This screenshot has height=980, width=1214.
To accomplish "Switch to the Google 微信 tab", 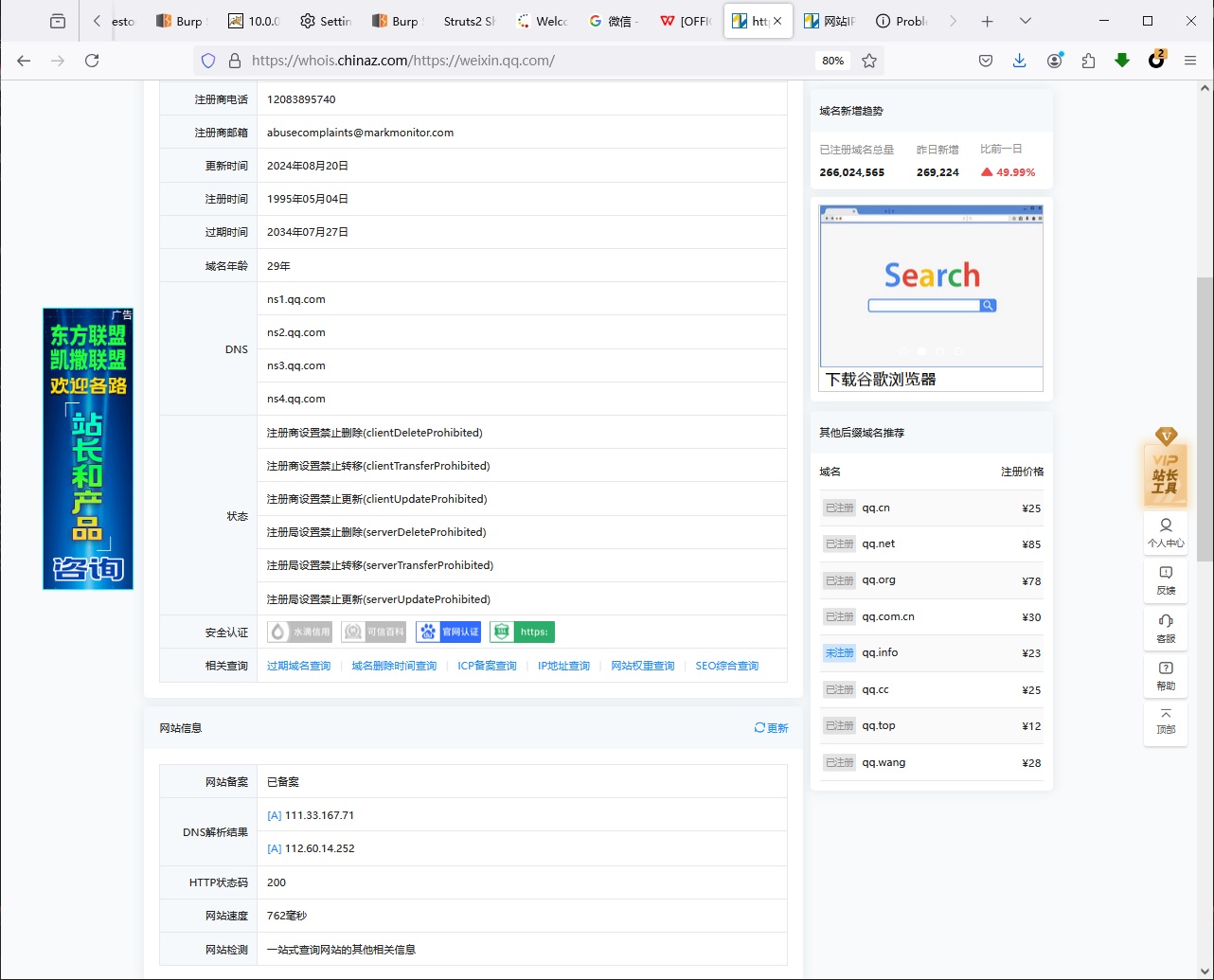I will pos(614,21).
